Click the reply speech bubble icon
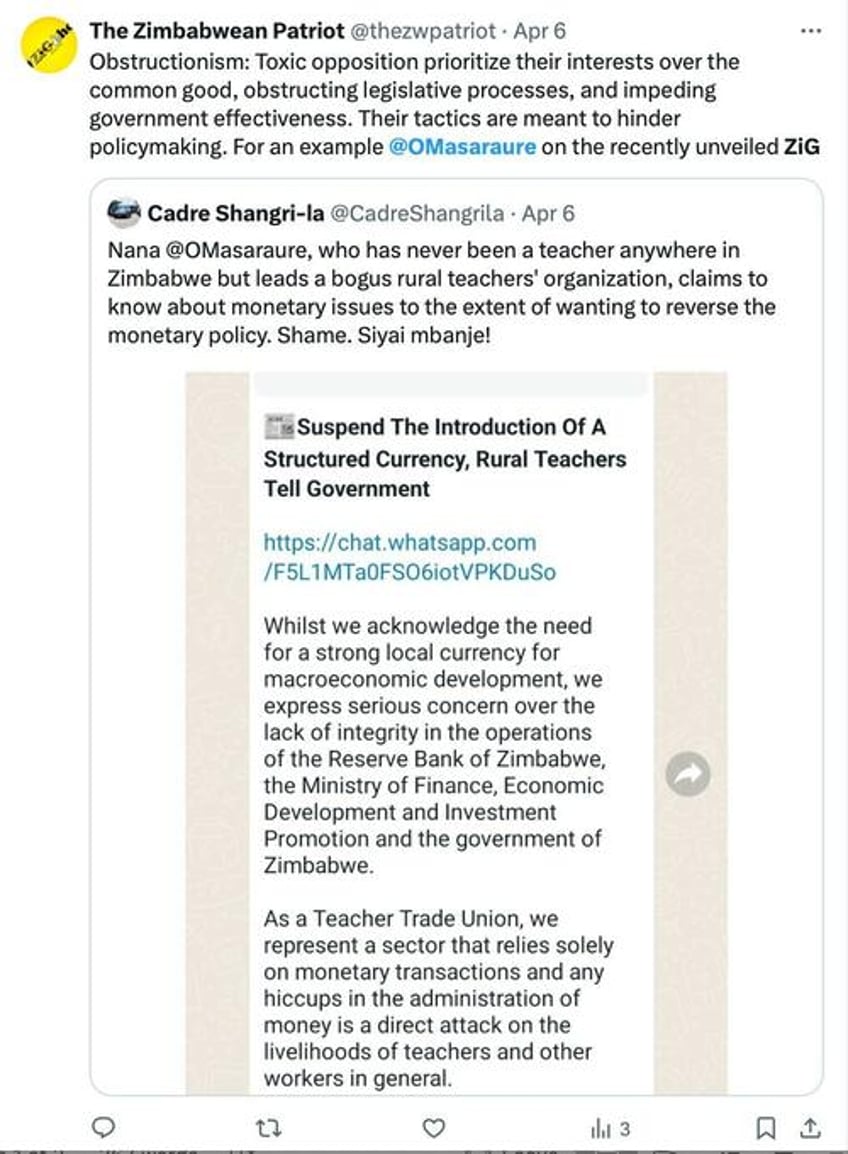 click(x=103, y=1128)
